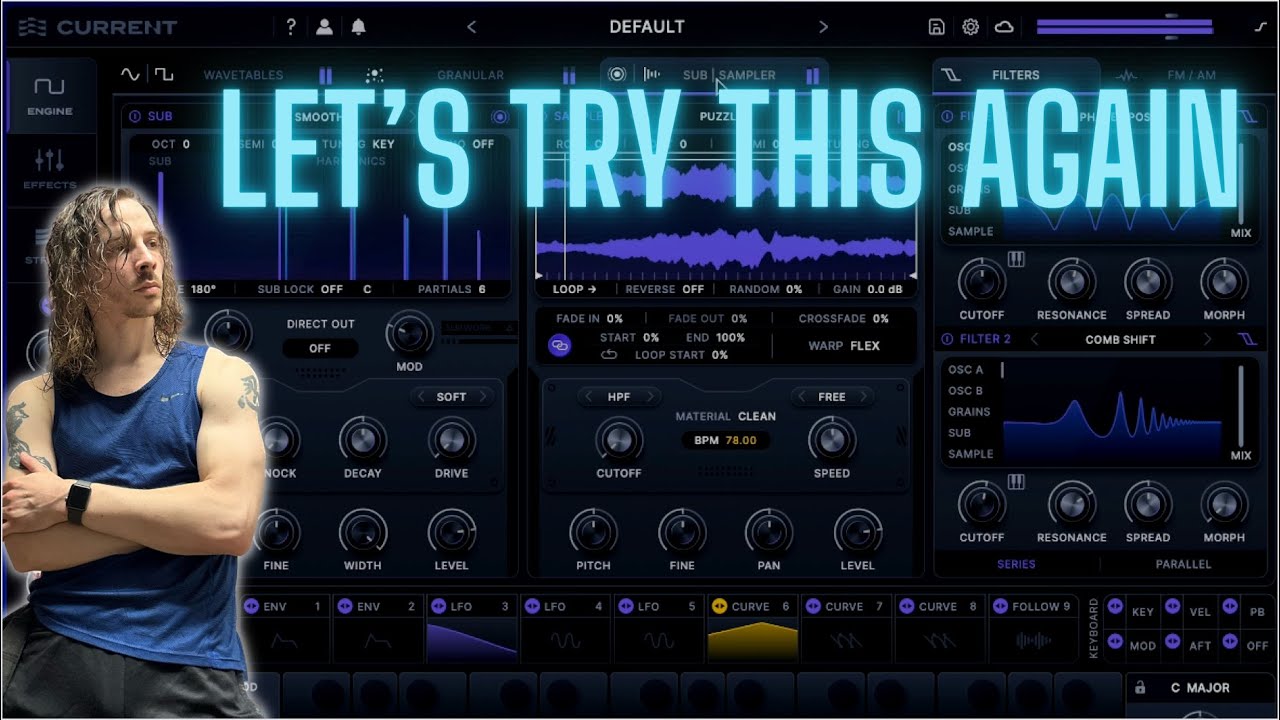The height and width of the screenshot is (720, 1280).
Task: Select next Filter 2 type arrow
Action: pyautogui.click(x=1207, y=339)
